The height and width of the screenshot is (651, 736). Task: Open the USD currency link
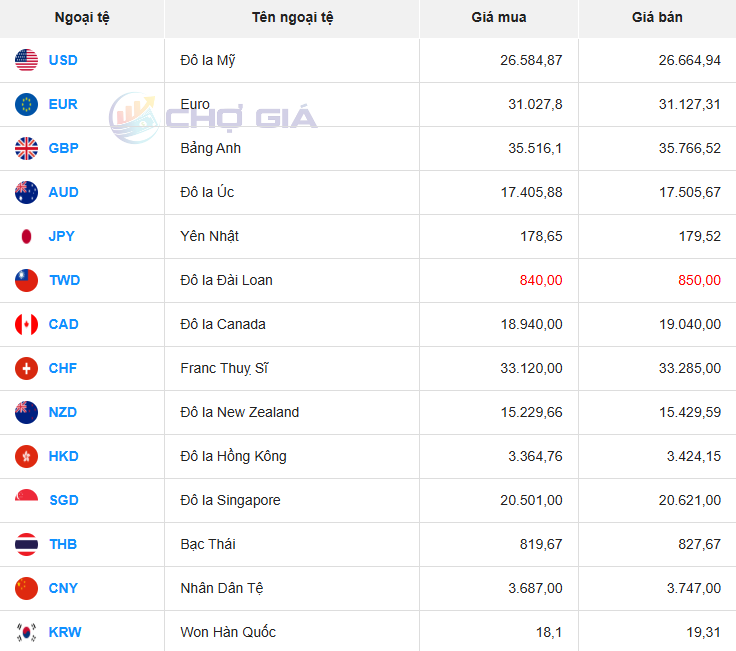point(63,60)
